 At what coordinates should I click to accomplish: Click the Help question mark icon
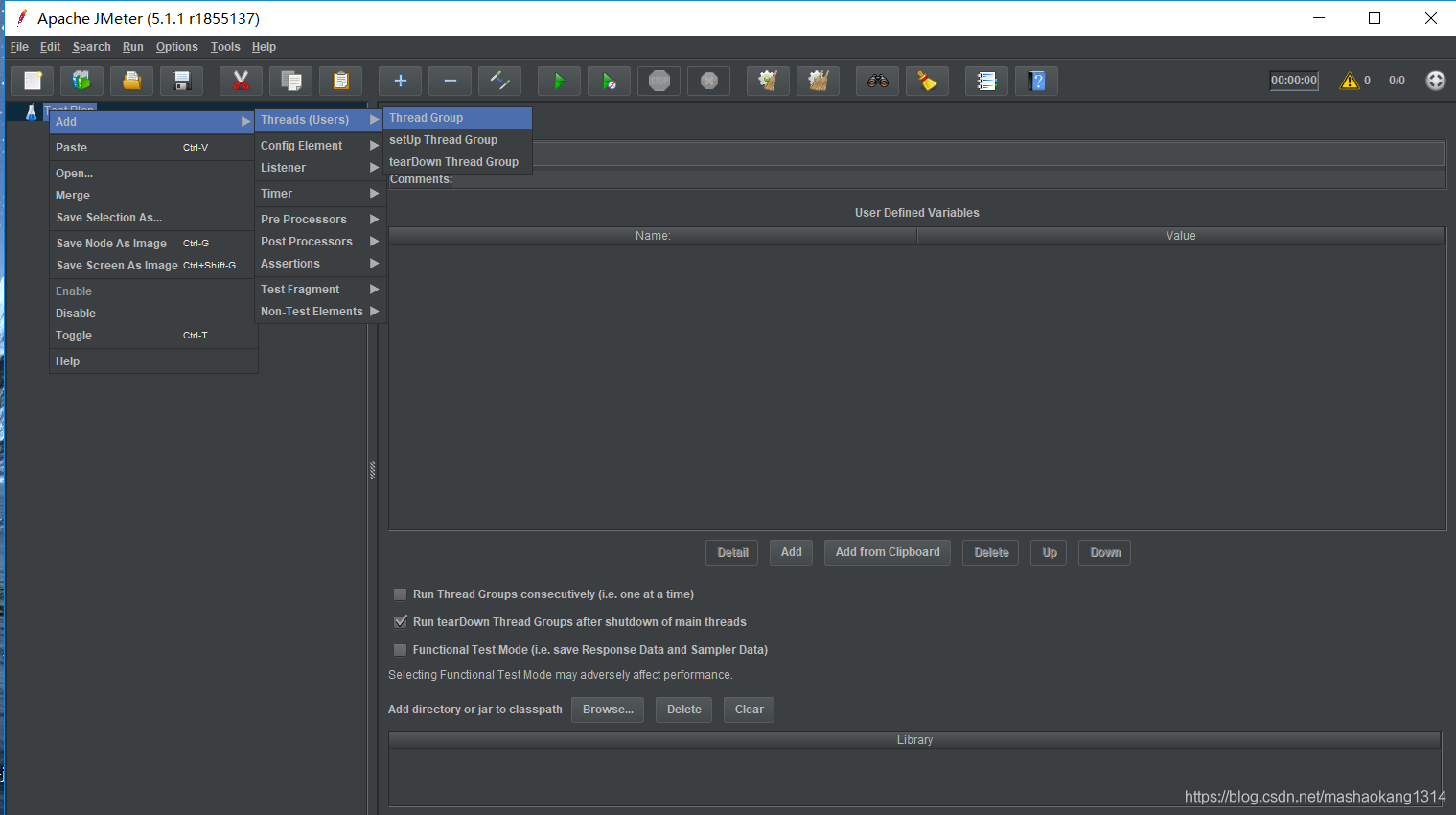(x=1036, y=81)
